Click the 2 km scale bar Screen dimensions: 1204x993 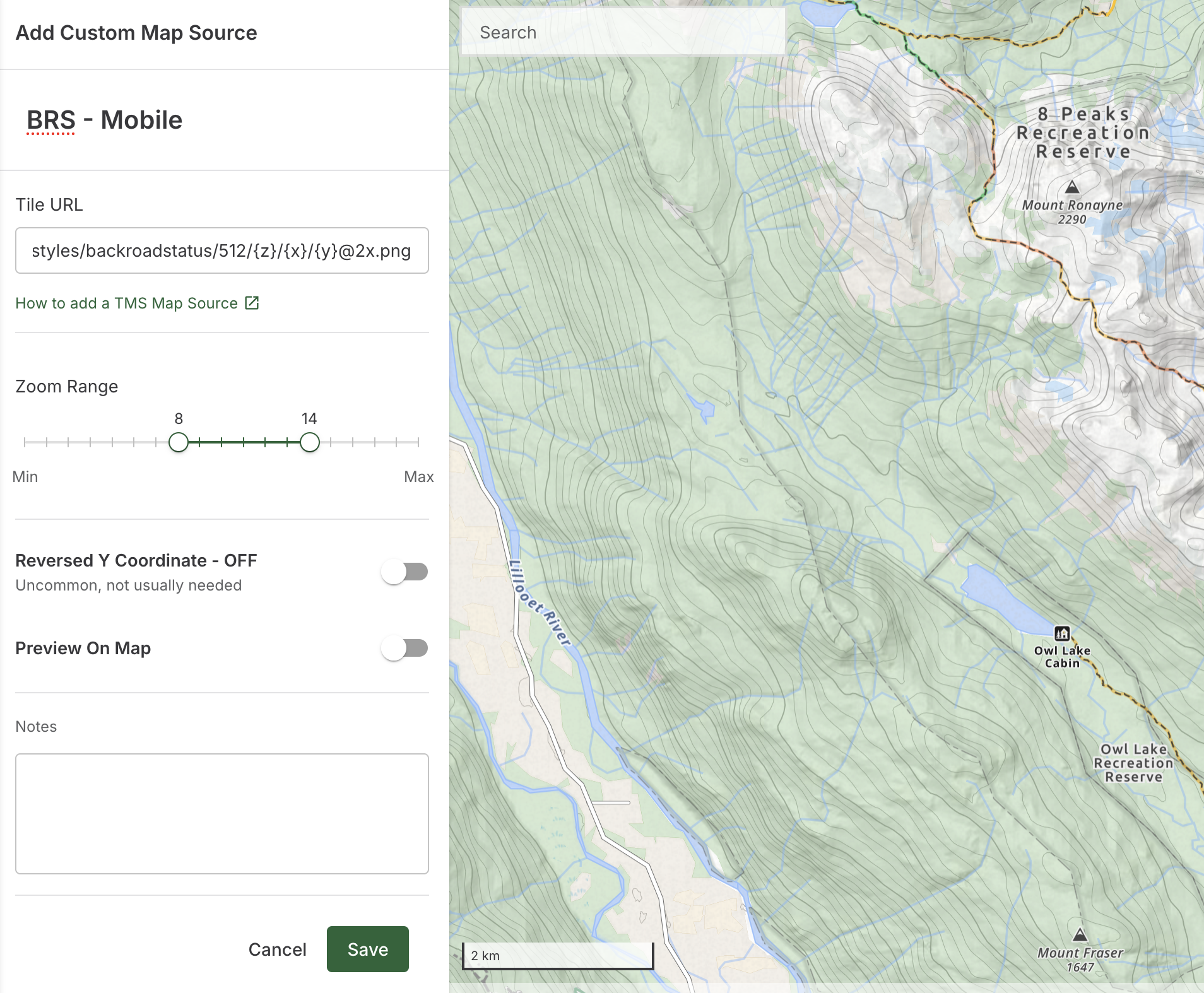pyautogui.click(x=558, y=955)
